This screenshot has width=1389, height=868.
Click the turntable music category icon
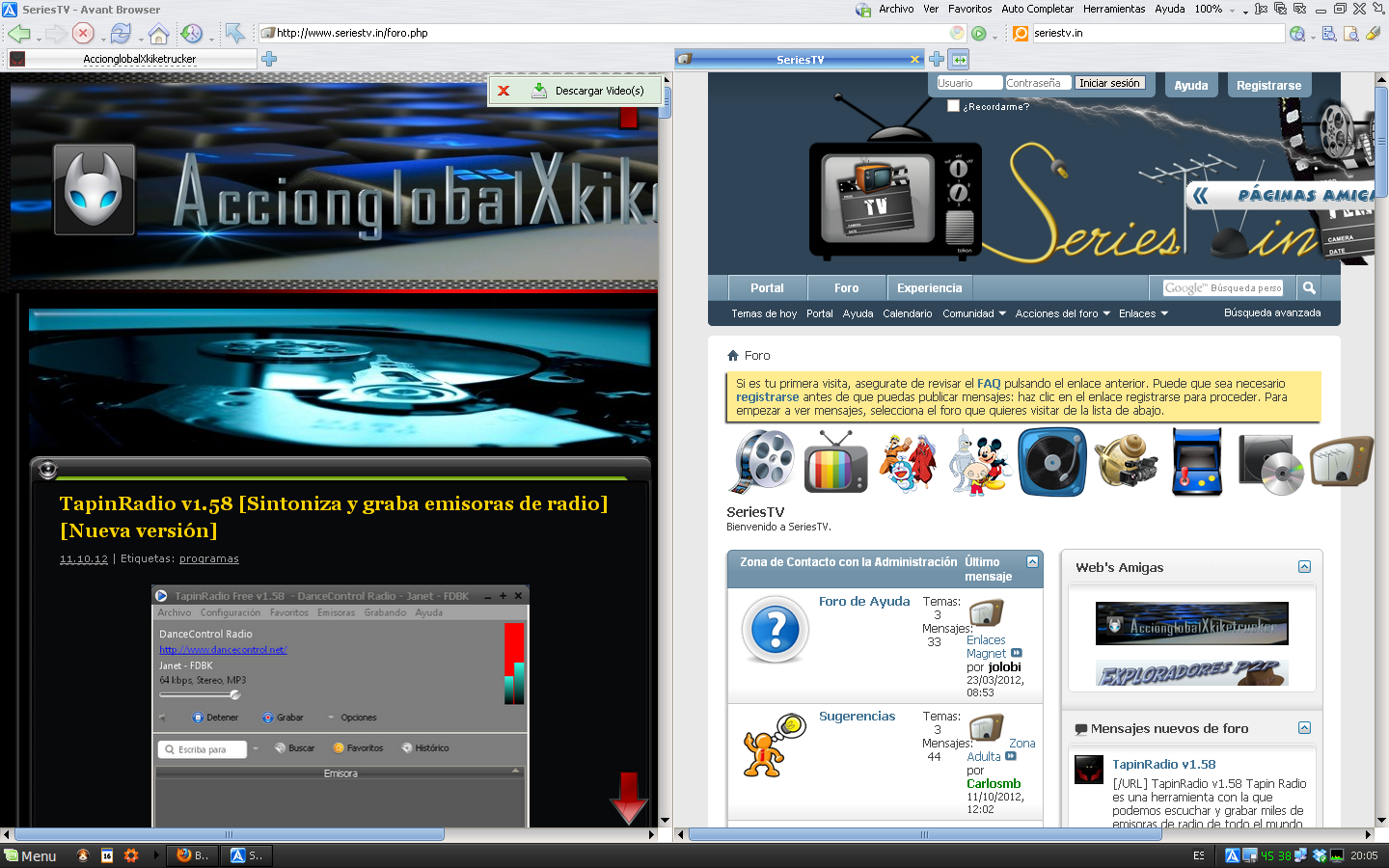coord(1051,463)
